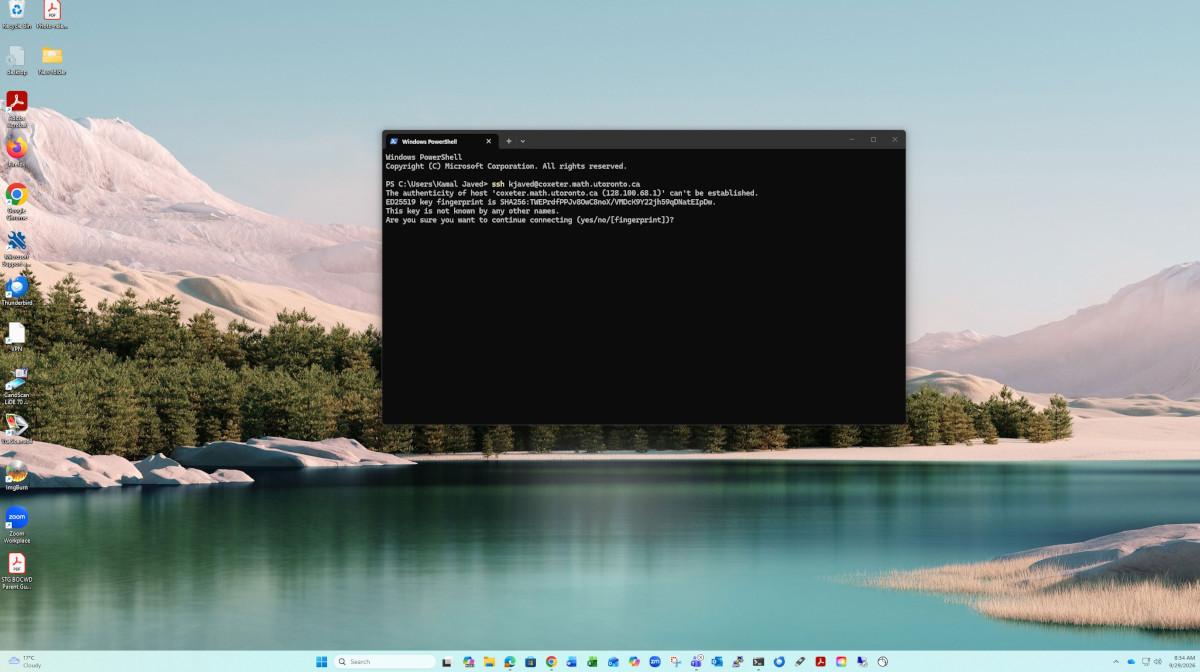Click the ED25519 key fingerprint line

coord(551,202)
